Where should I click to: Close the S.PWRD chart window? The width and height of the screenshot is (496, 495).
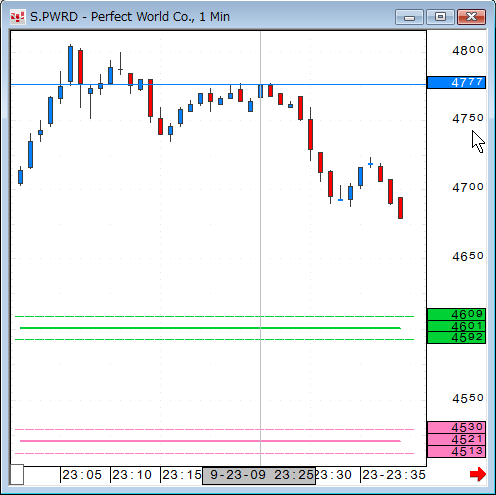(x=471, y=17)
